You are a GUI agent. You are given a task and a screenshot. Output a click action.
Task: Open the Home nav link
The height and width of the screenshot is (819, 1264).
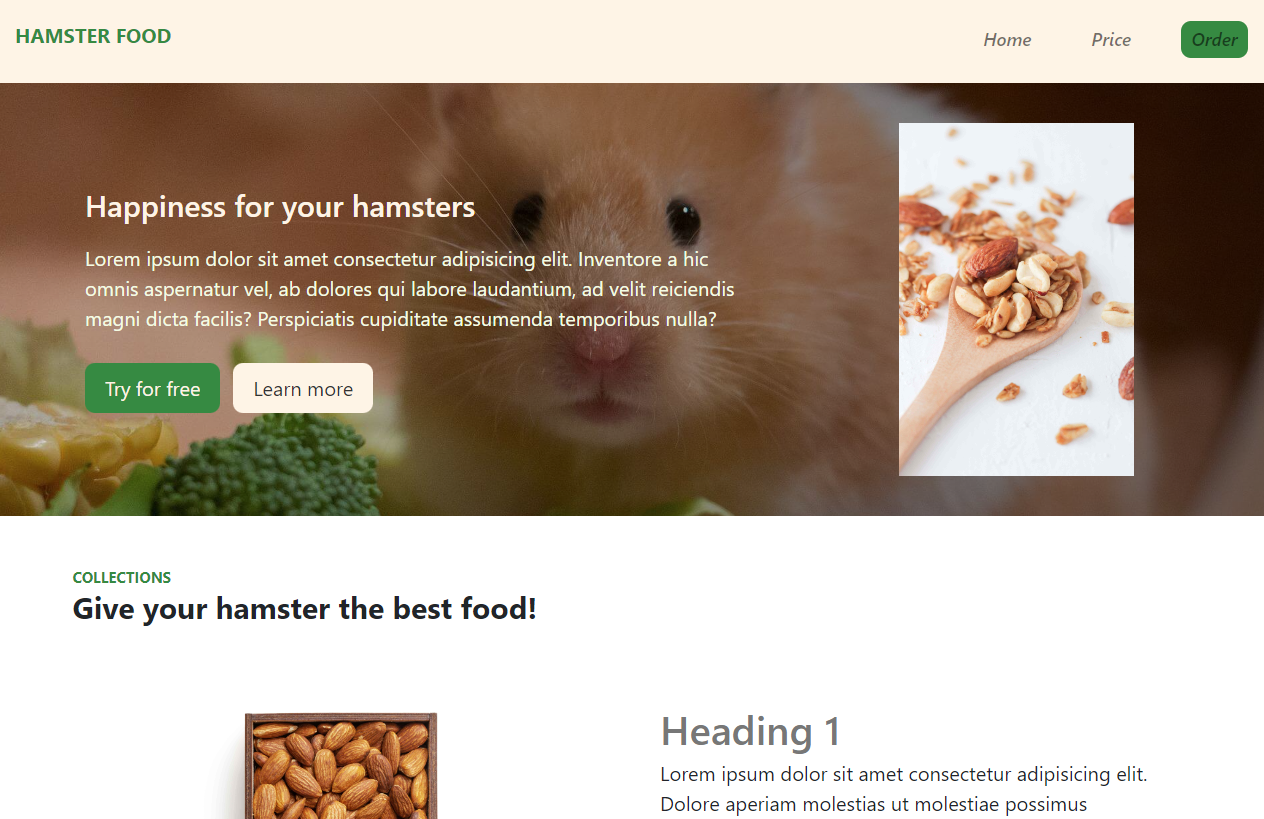point(1007,40)
